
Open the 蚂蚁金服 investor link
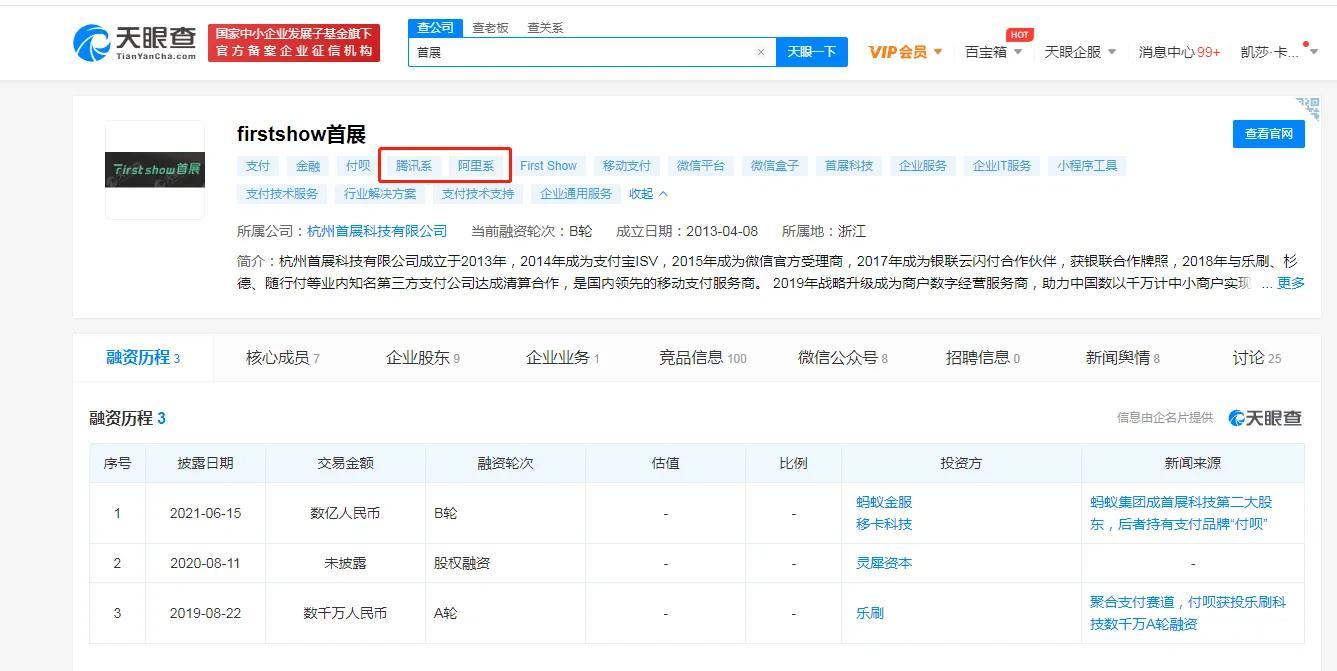click(886, 502)
